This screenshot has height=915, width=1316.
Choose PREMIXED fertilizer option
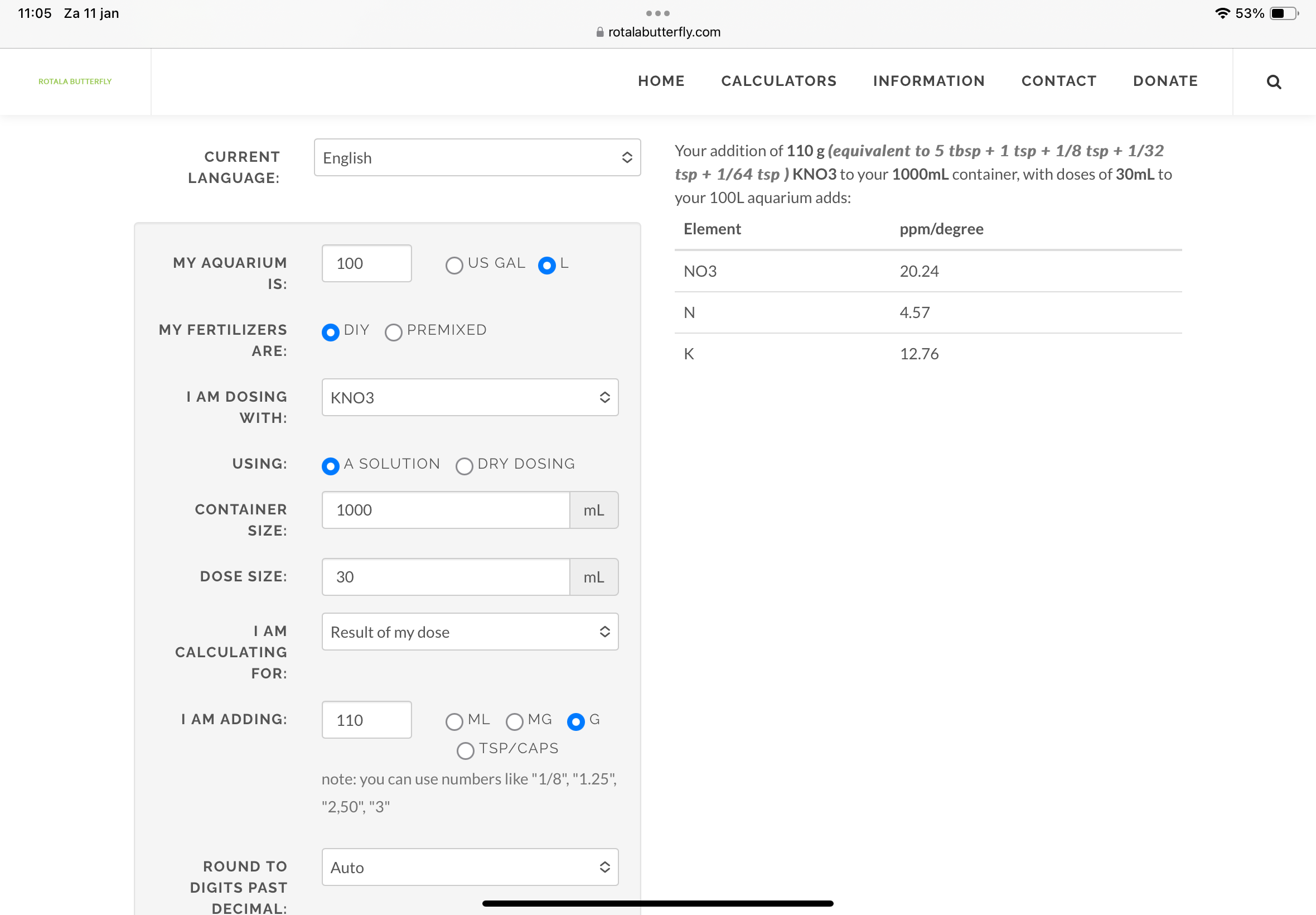point(394,333)
